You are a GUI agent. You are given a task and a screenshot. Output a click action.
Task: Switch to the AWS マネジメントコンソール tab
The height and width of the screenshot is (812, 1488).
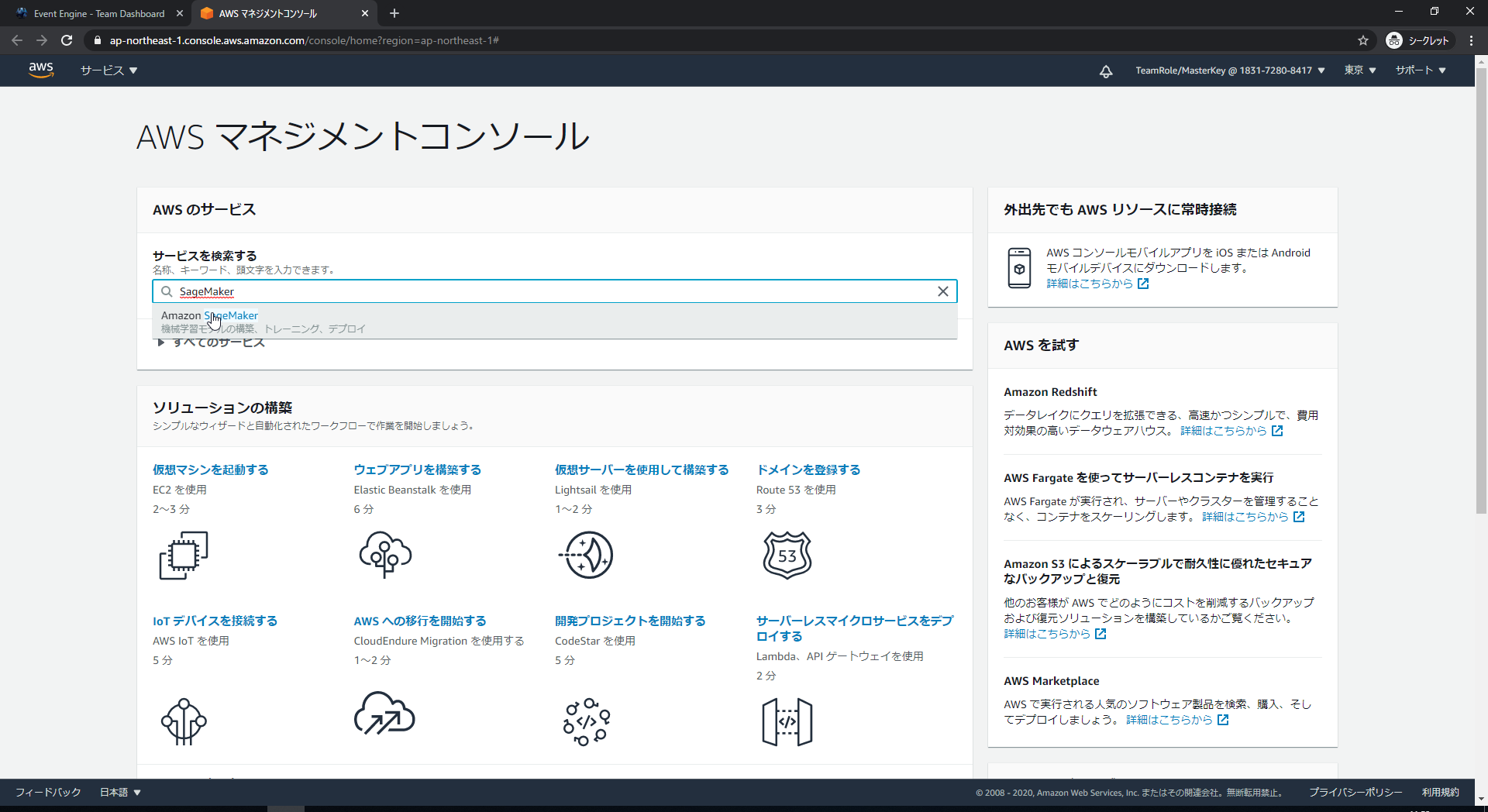[268, 13]
